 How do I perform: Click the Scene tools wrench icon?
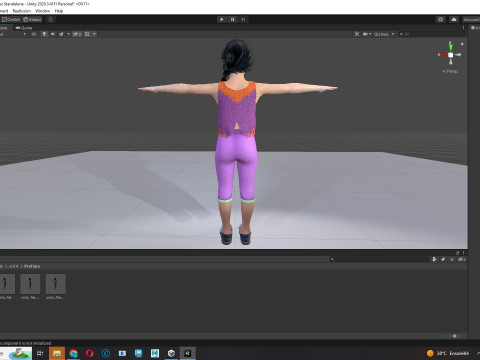[x=357, y=34]
